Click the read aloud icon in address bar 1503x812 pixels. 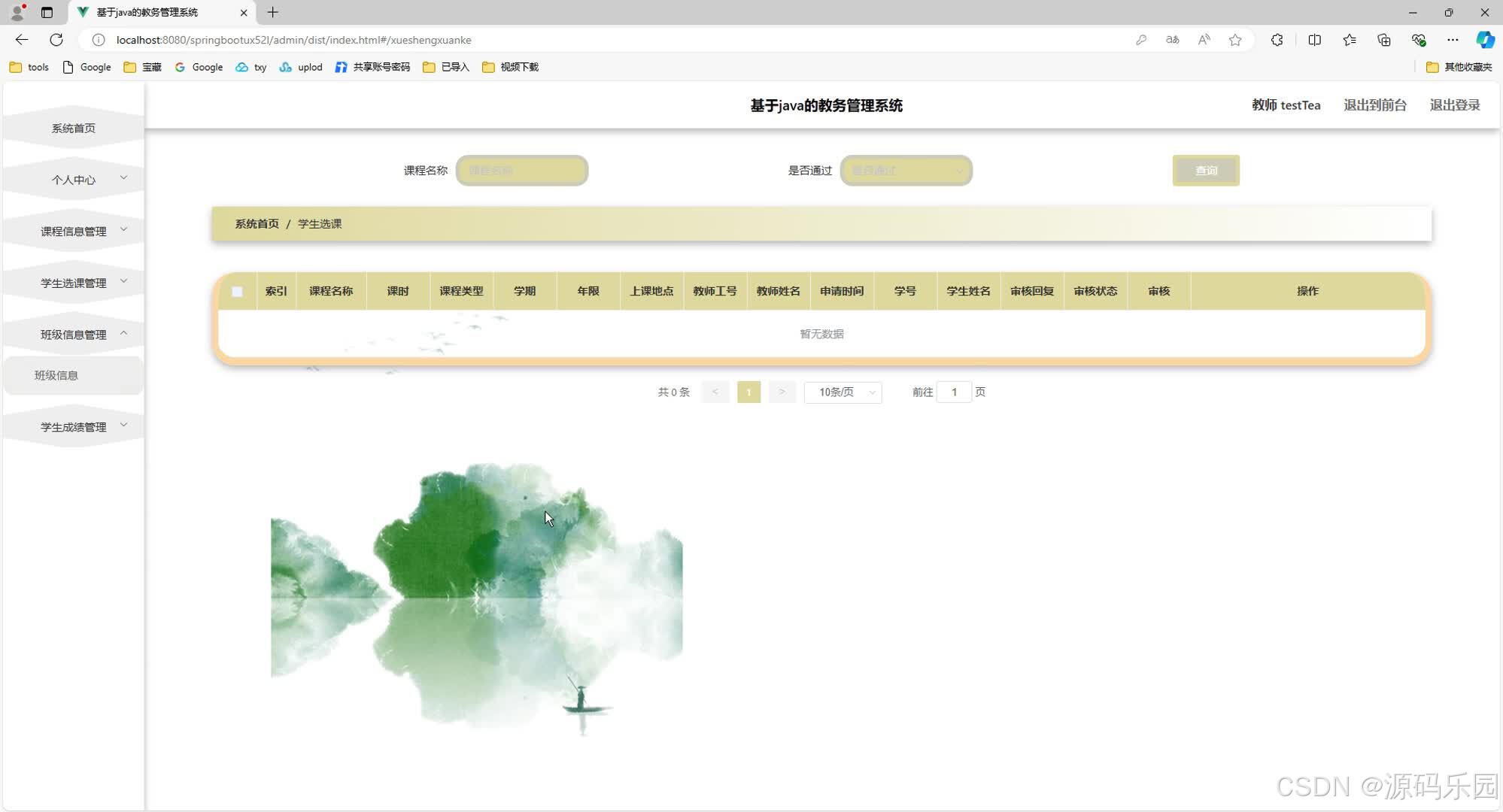(x=1204, y=40)
